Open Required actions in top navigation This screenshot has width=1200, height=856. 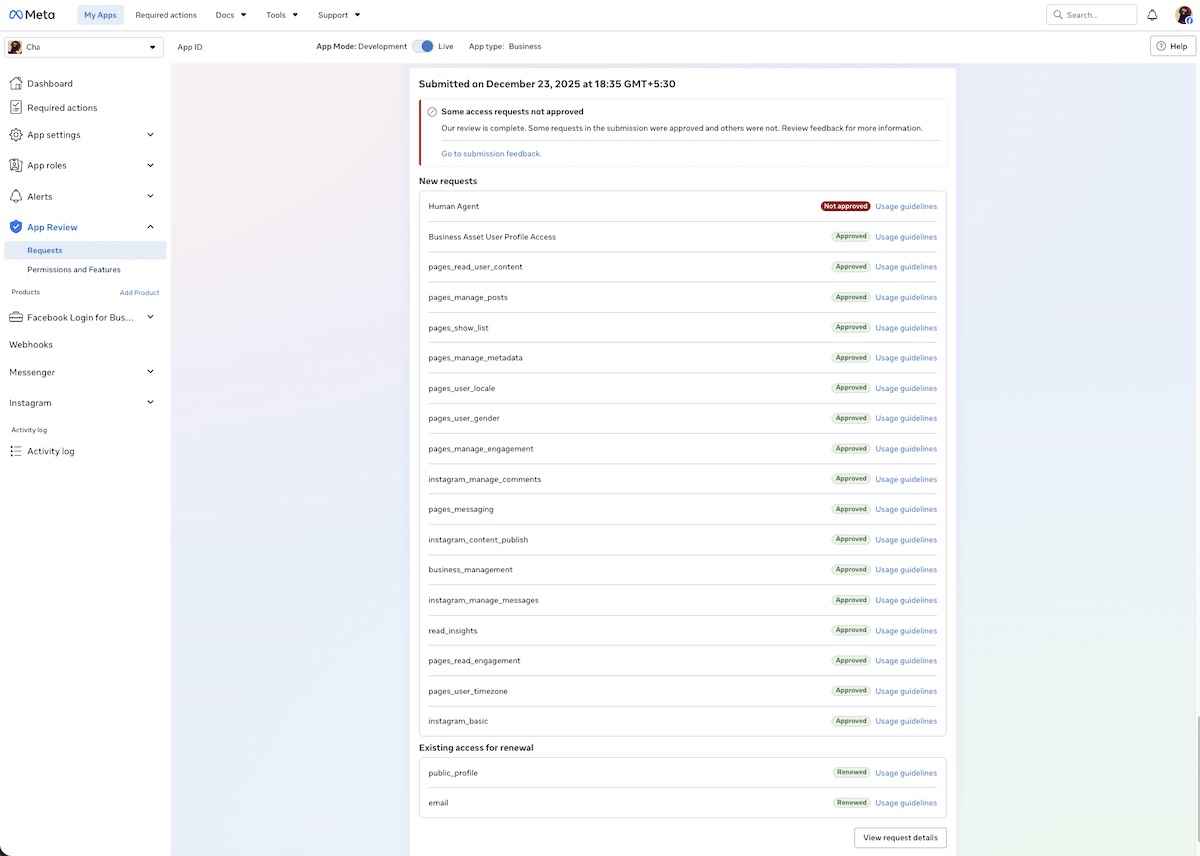(x=166, y=15)
